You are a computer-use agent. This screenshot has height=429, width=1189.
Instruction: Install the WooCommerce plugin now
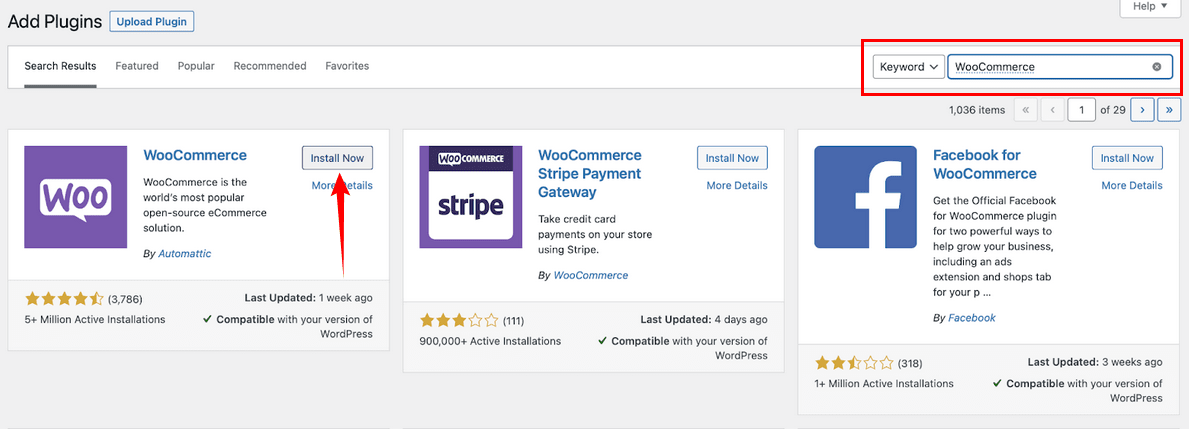coord(337,158)
